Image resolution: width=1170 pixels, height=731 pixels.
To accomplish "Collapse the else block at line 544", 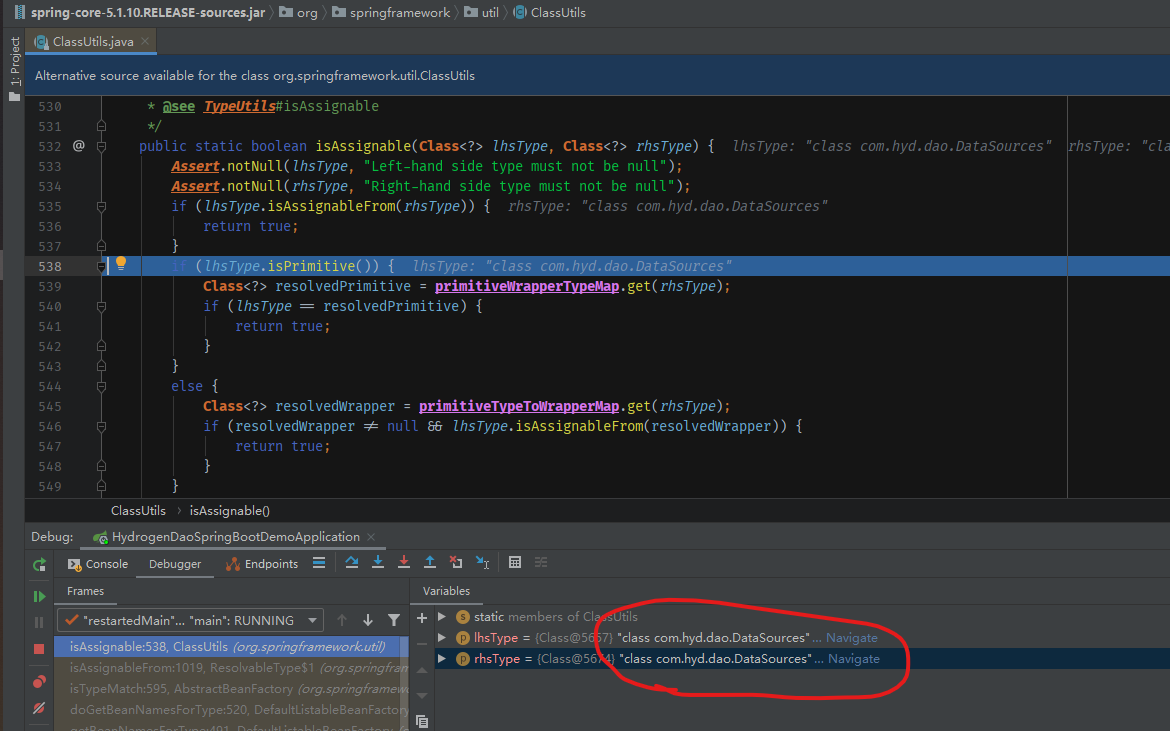I will coord(101,386).
